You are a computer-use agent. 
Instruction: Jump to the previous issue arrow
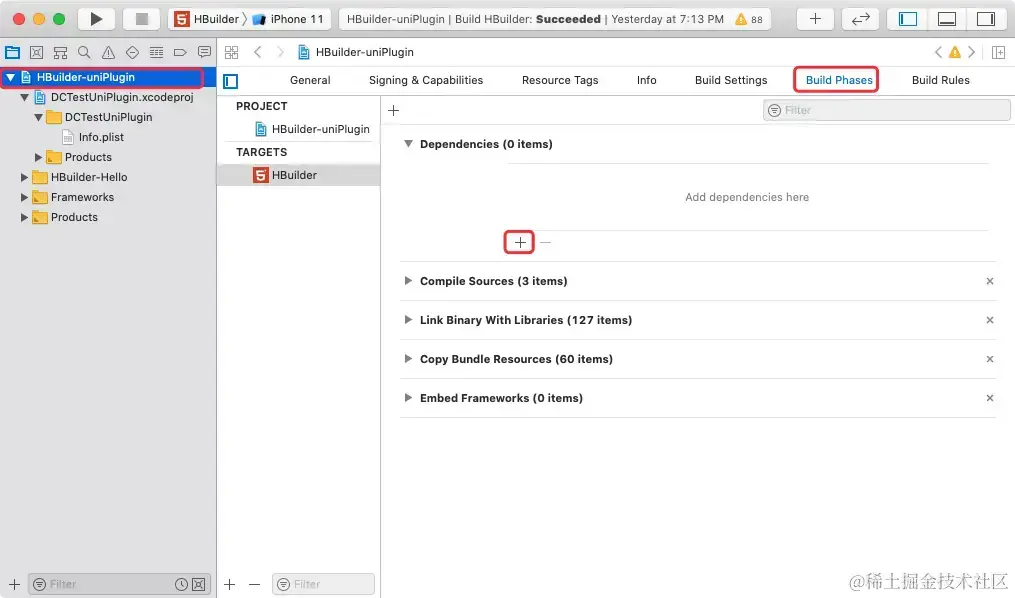(938, 52)
